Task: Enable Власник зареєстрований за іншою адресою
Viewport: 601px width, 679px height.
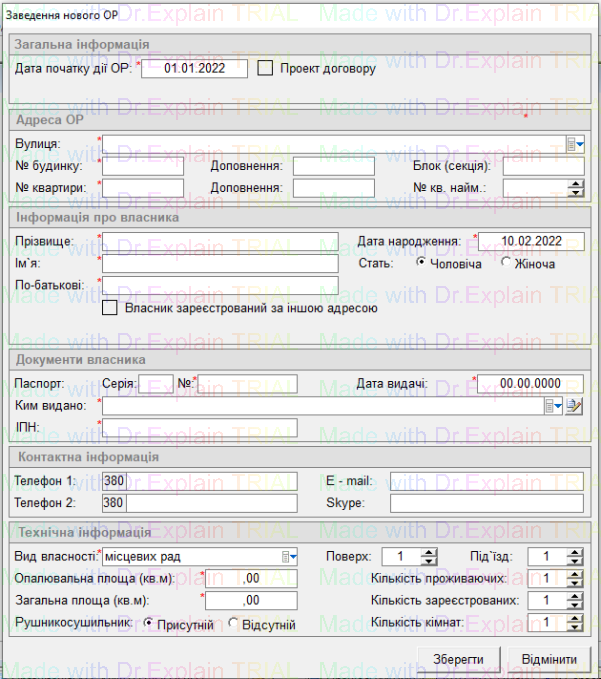Action: coord(110,308)
